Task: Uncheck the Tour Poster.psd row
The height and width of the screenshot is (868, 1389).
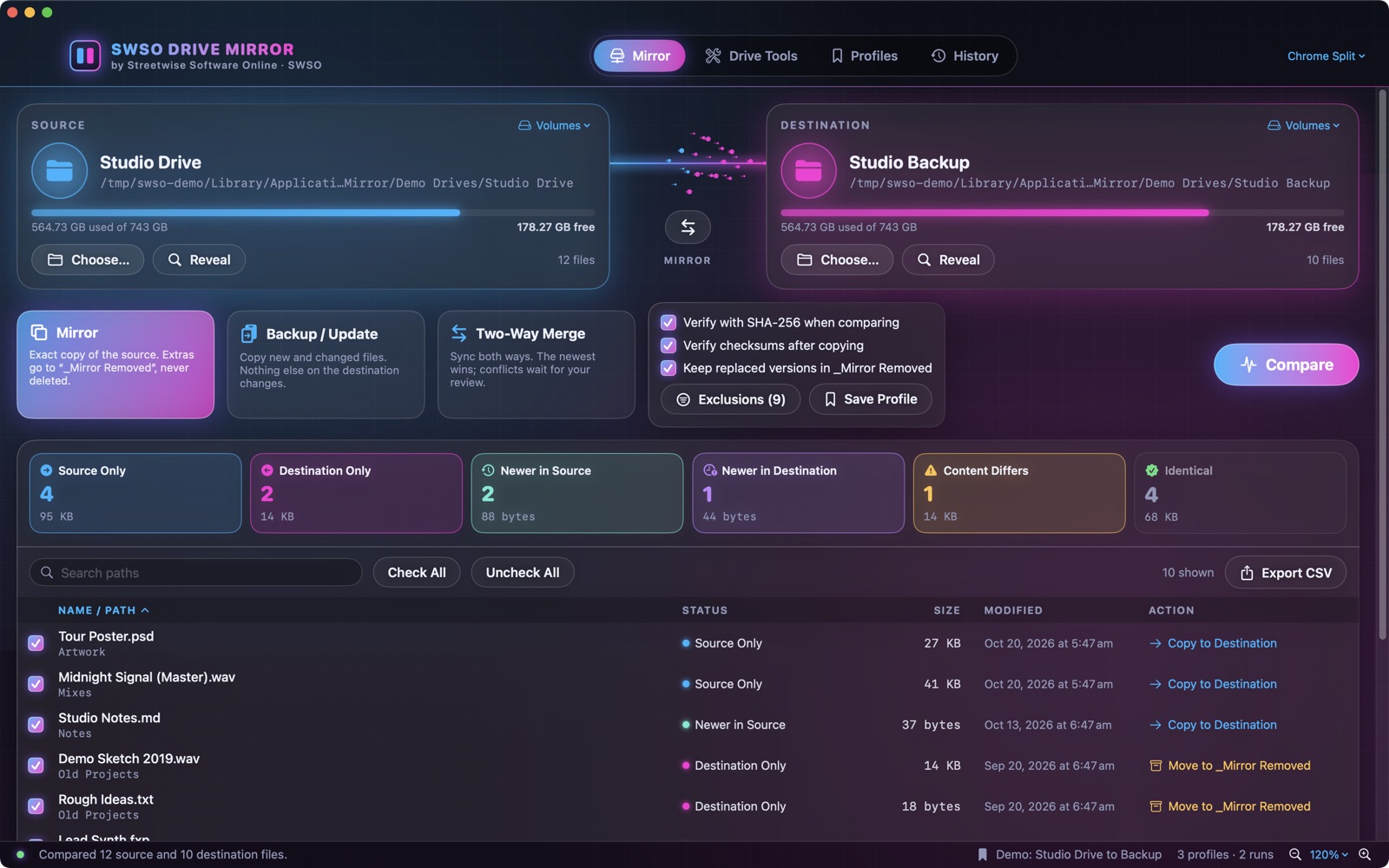Action: point(36,643)
